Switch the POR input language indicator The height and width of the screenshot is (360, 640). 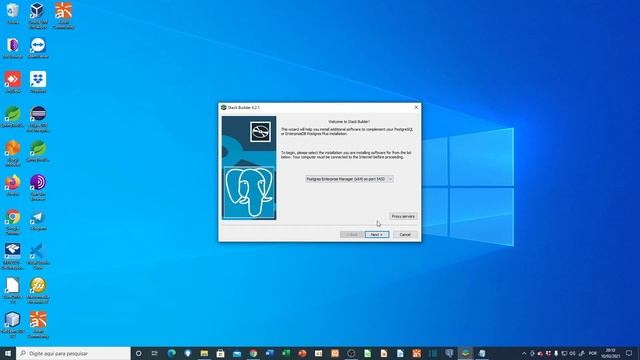(593, 353)
